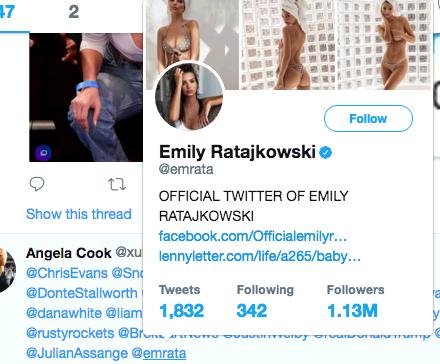Viewport: 440px width, 364px height.
Task: Click the @emrata handle under the name
Action: click(186, 169)
